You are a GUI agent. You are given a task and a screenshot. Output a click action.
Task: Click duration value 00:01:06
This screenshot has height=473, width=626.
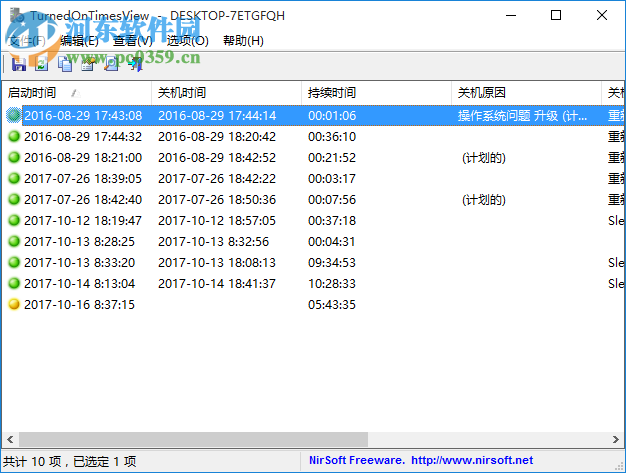332,115
